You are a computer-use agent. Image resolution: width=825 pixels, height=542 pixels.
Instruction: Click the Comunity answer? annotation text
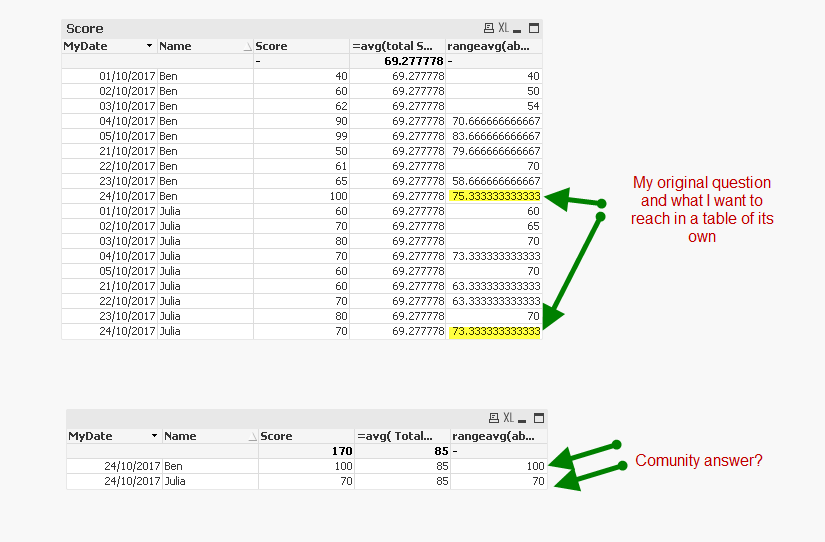click(699, 460)
